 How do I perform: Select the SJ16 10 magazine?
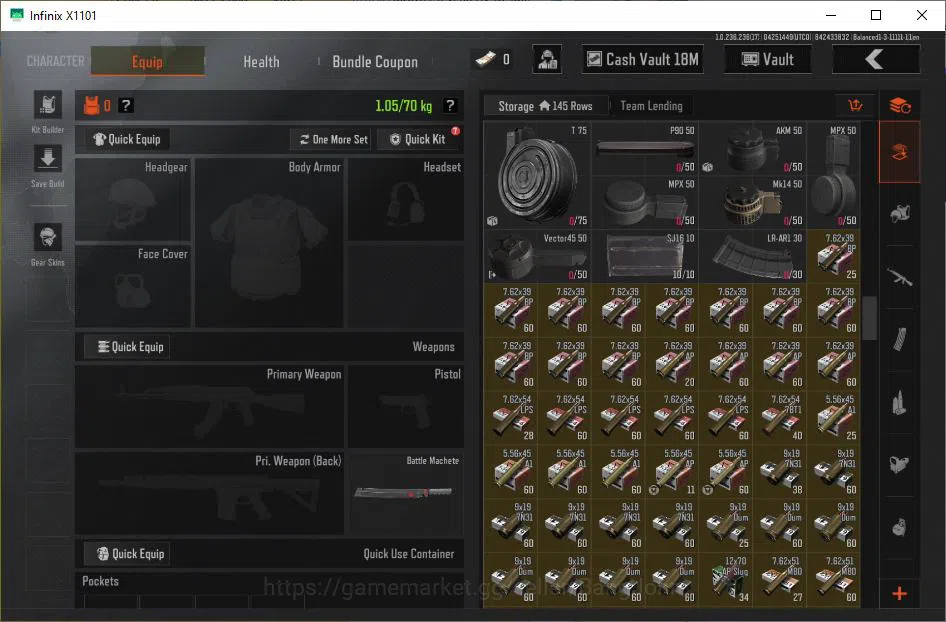[645, 256]
